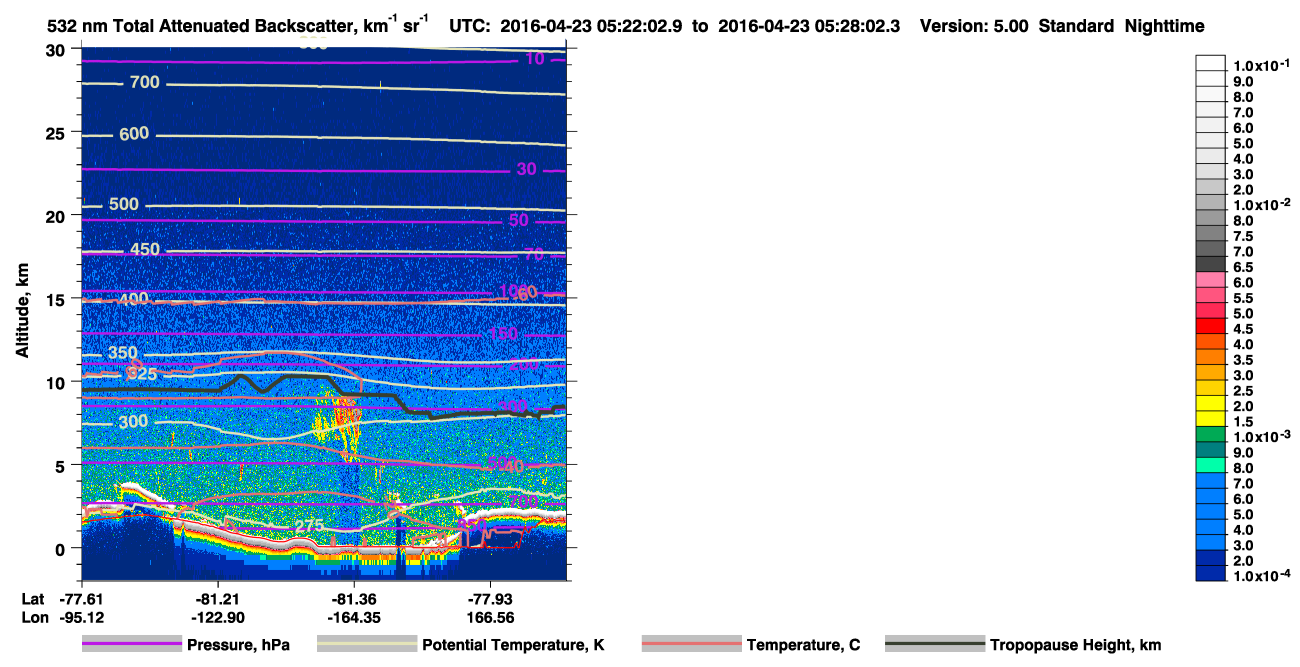
Task: Click the darkest navy swatch at colorbar bottom
Action: click(1210, 573)
